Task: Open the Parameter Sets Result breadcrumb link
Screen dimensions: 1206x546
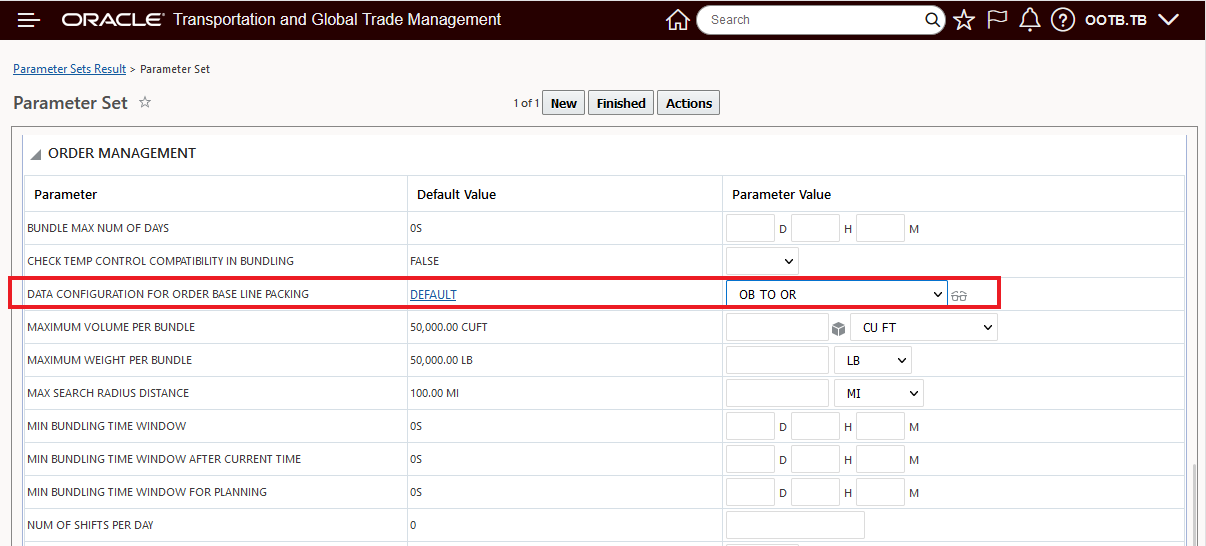Action: (69, 69)
